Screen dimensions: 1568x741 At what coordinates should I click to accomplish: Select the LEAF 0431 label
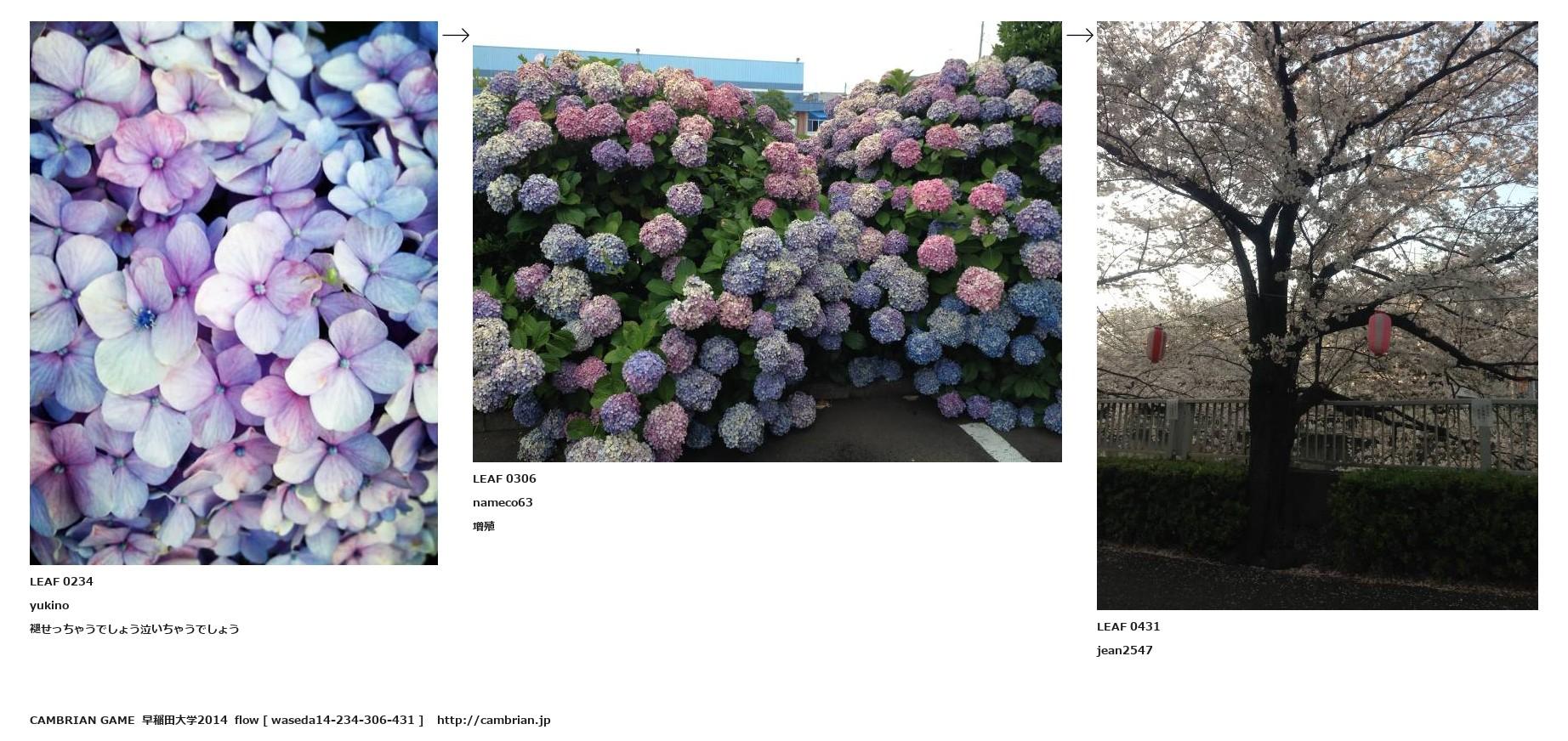[x=1128, y=626]
